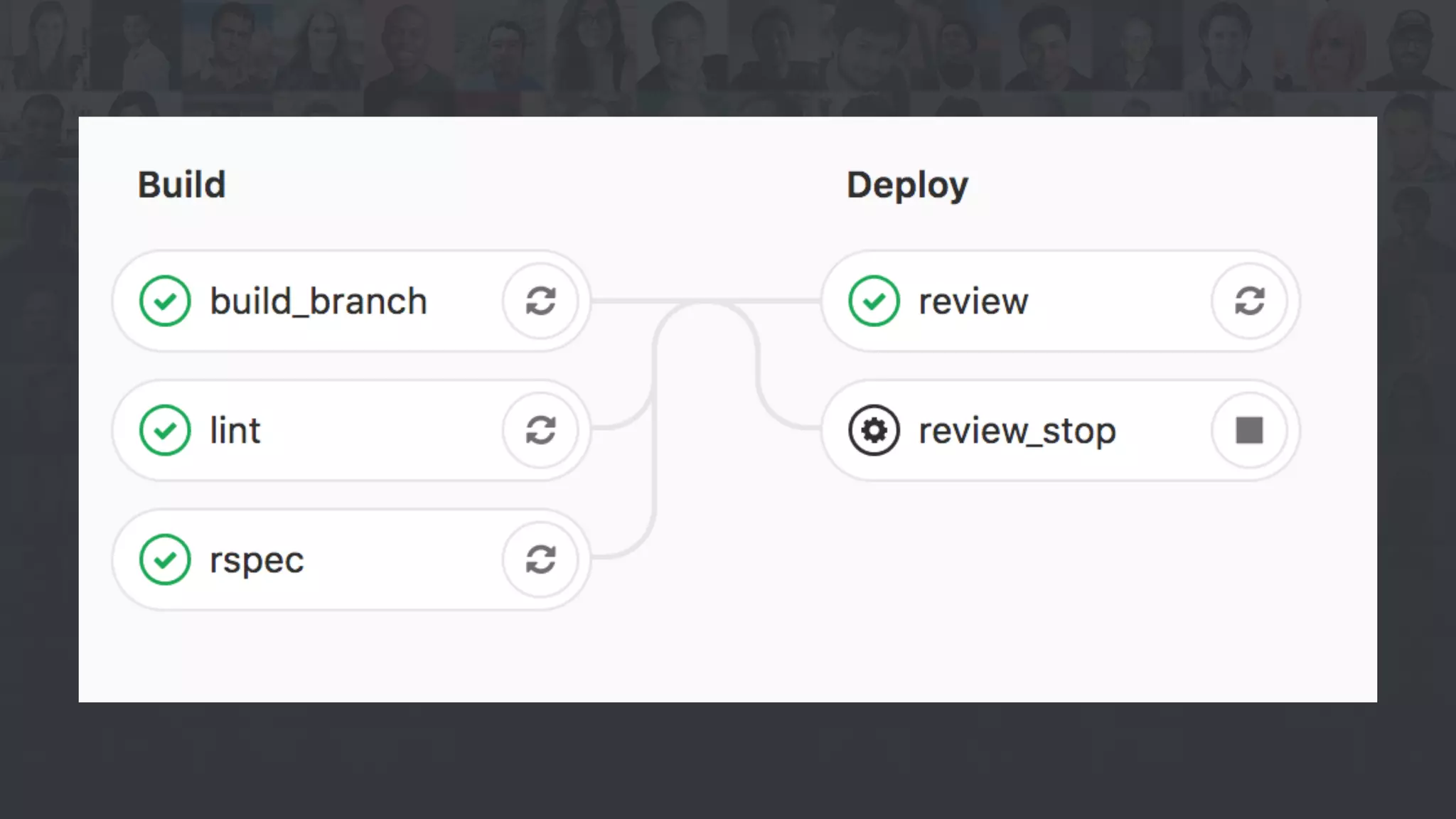Click the Build stage heading

point(181,185)
